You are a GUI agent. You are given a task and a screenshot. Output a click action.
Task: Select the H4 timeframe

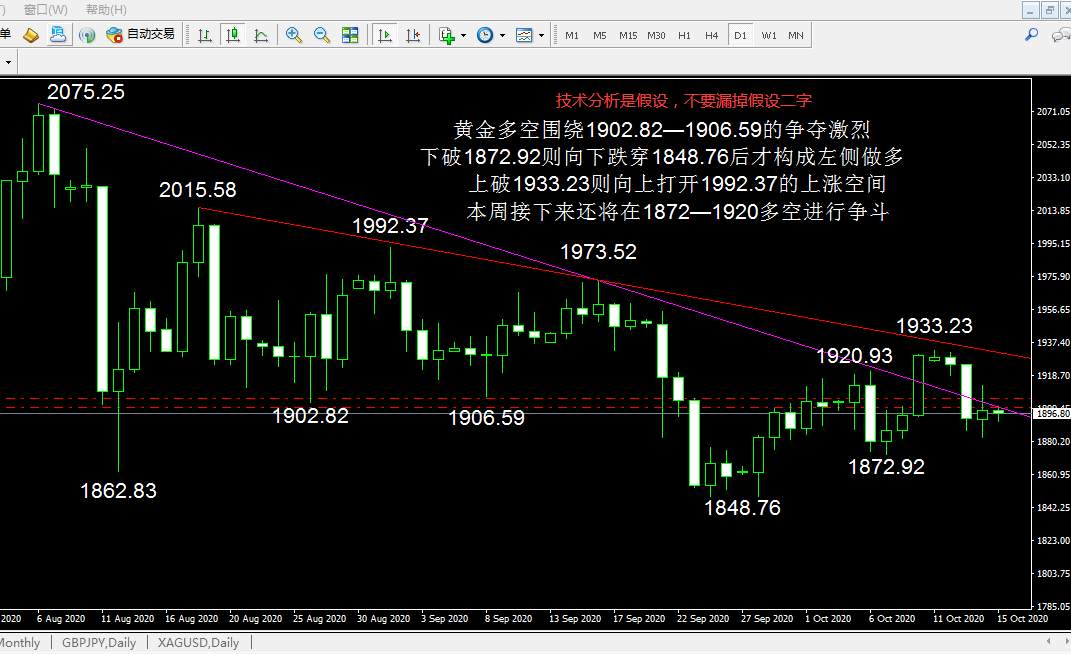[x=712, y=36]
